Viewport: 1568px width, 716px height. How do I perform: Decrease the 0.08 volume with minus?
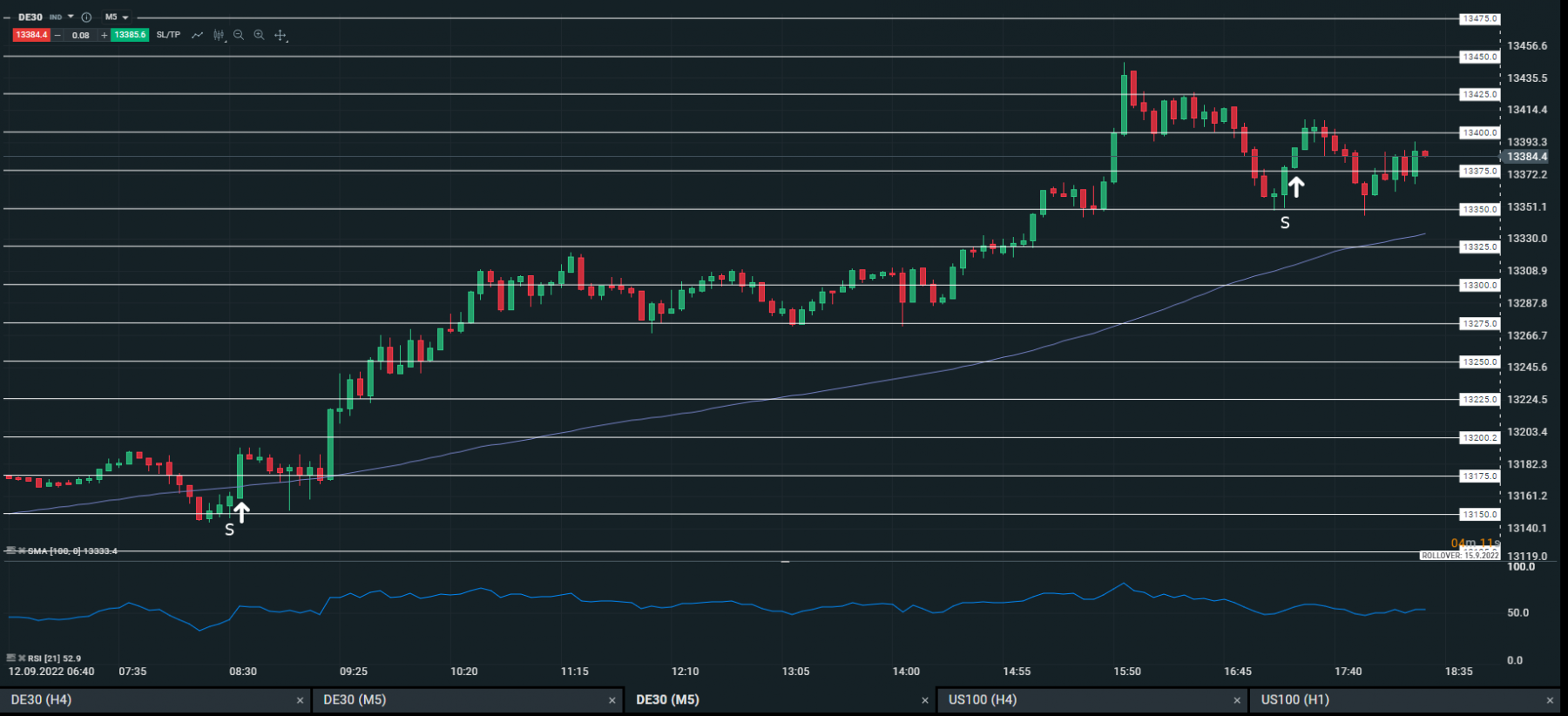point(57,35)
